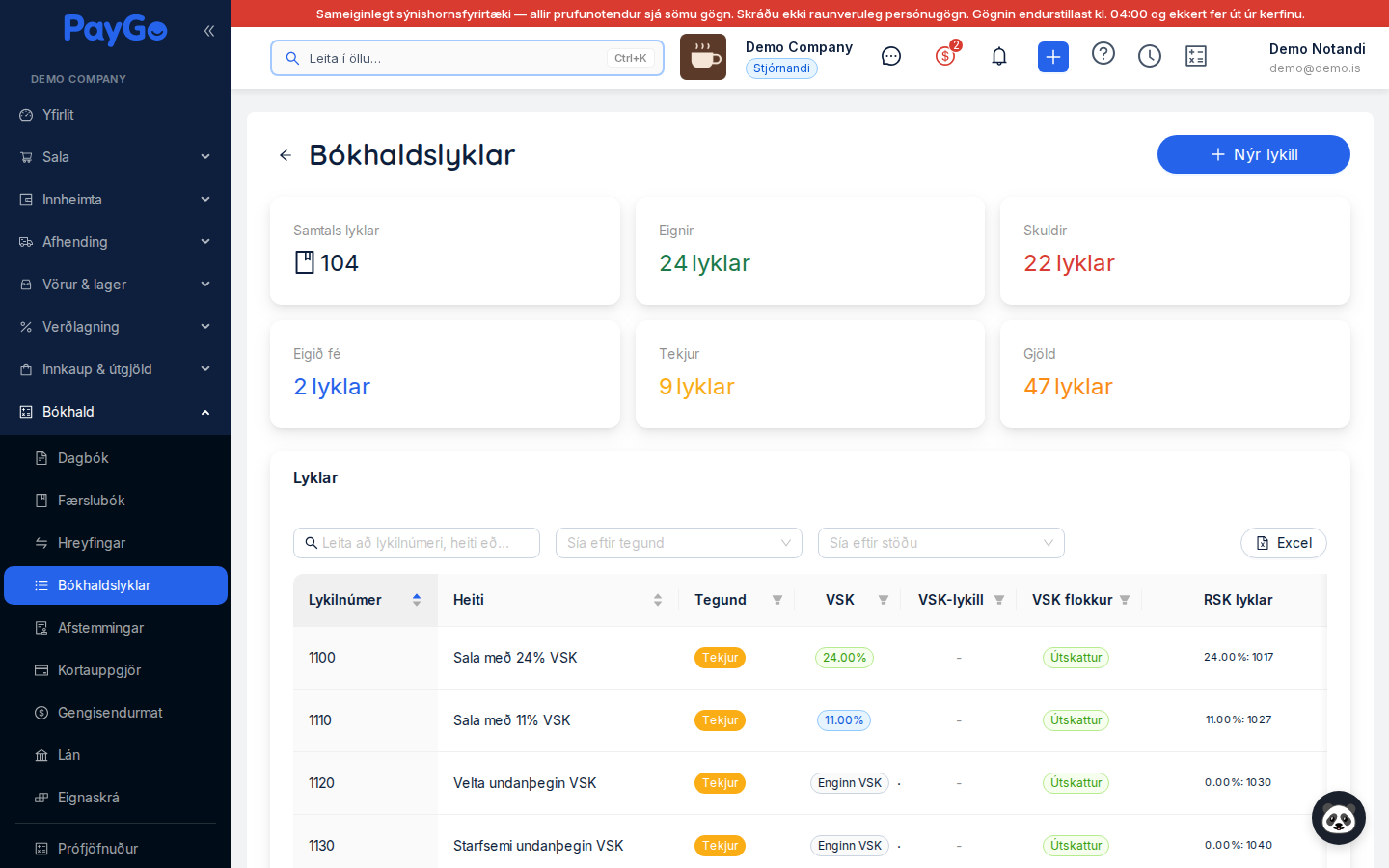Viewport: 1389px width, 868px height.
Task: Export the list with the Excel button
Action: coord(1284,543)
